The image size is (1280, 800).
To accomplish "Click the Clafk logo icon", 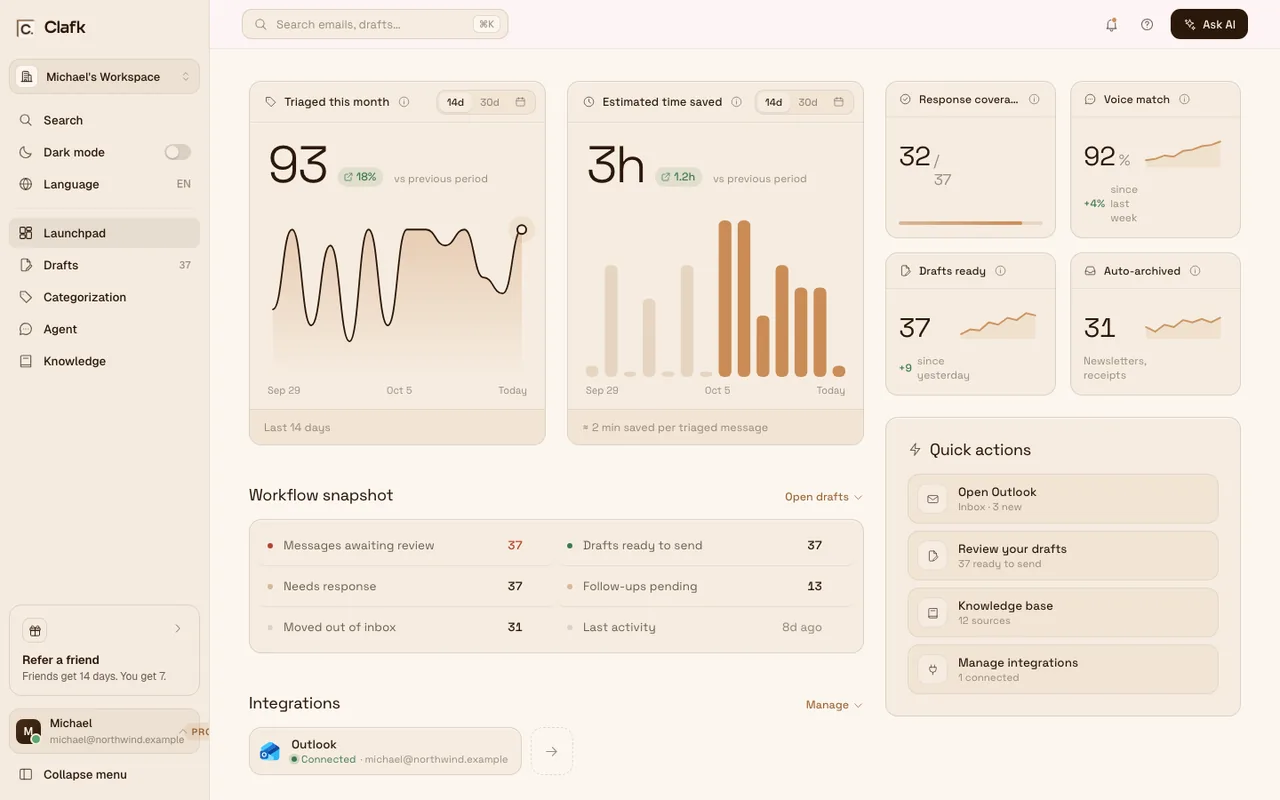I will pyautogui.click(x=25, y=28).
